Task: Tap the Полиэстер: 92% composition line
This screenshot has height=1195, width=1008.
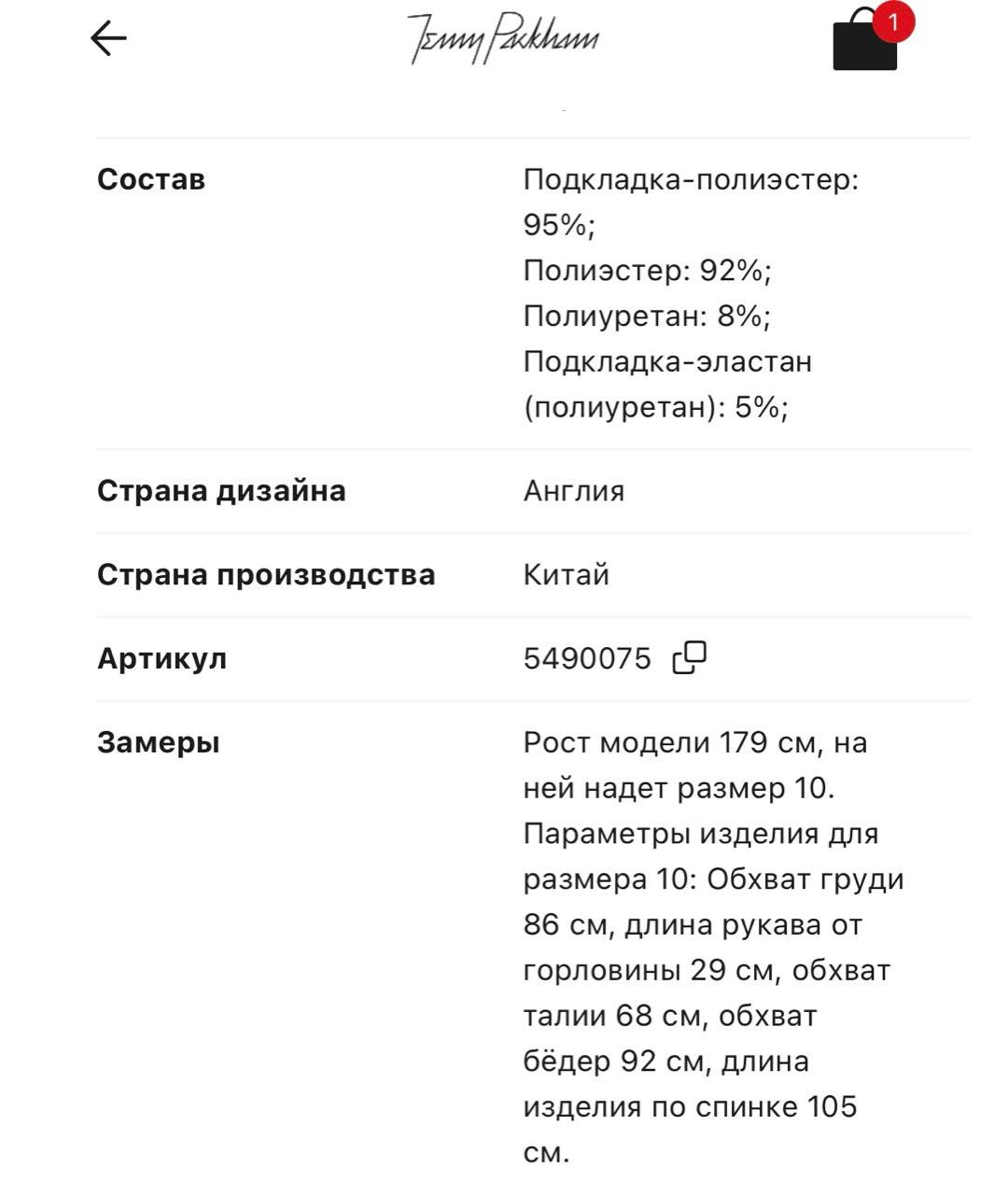Action: tap(648, 270)
